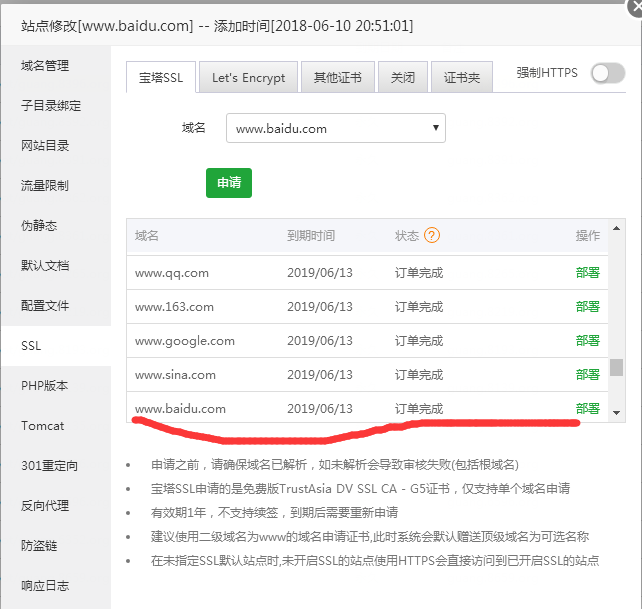The width and height of the screenshot is (642, 609).
Task: Click the 操作 column header
Action: [x=588, y=235]
